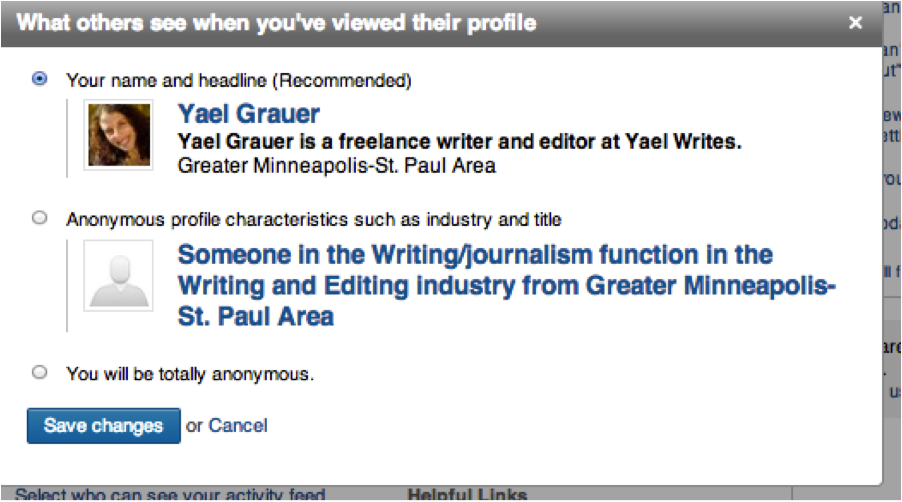Click the dialog title 'What others see' text
The image size is (902, 502).
277,23
